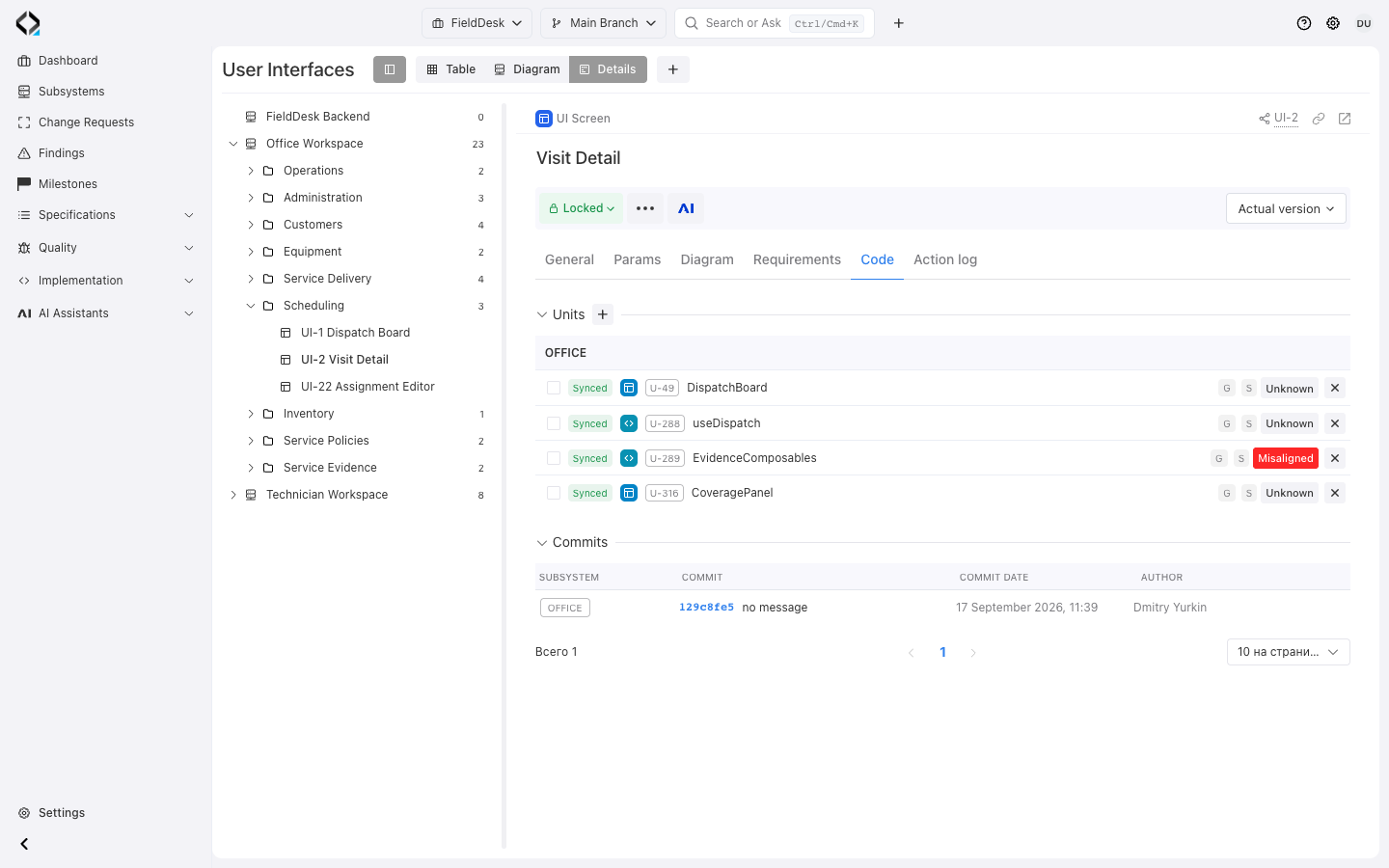The height and width of the screenshot is (868, 1389).
Task: Collapse the Commits section
Action: tap(542, 542)
